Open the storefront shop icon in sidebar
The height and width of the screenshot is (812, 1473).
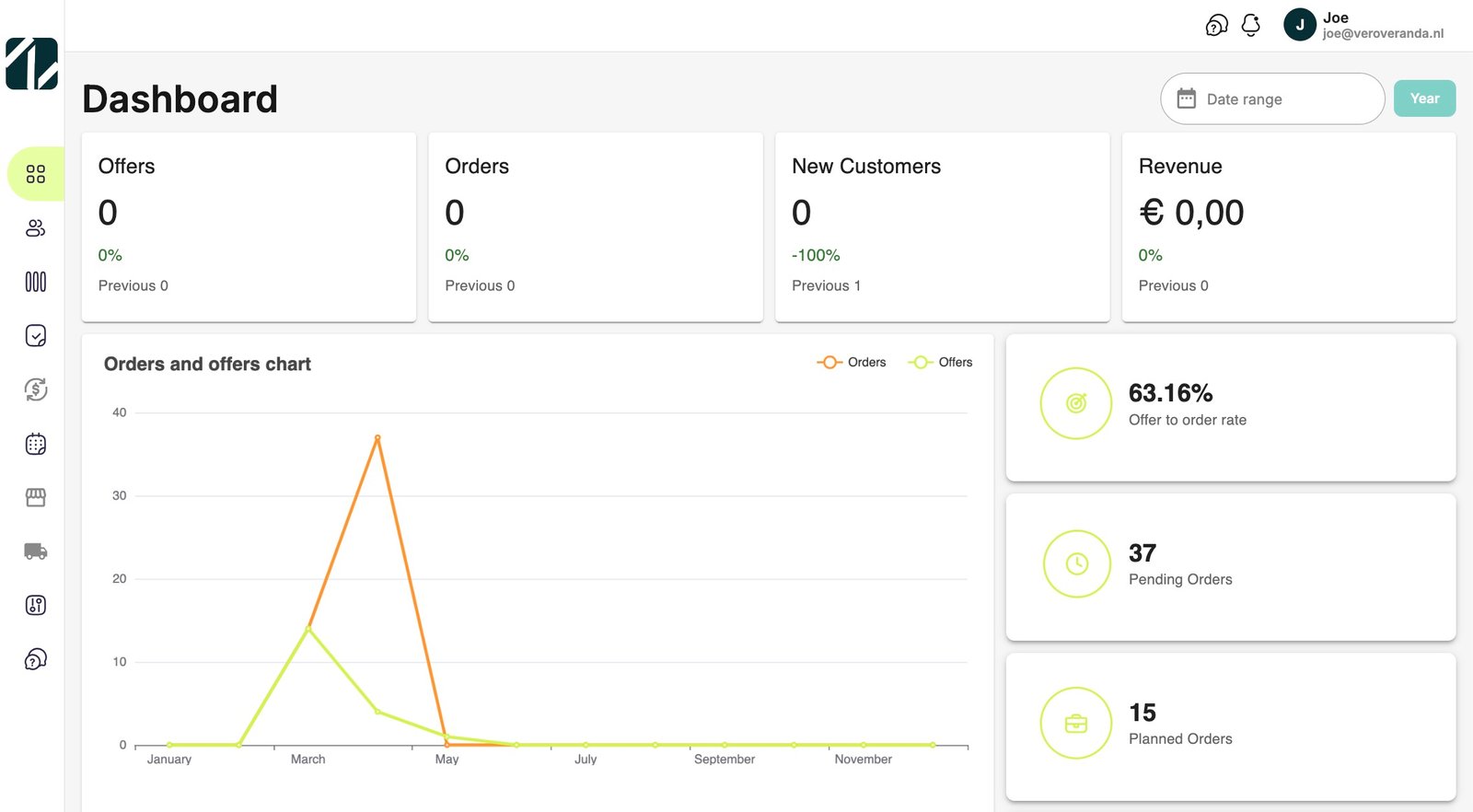pyautogui.click(x=36, y=497)
